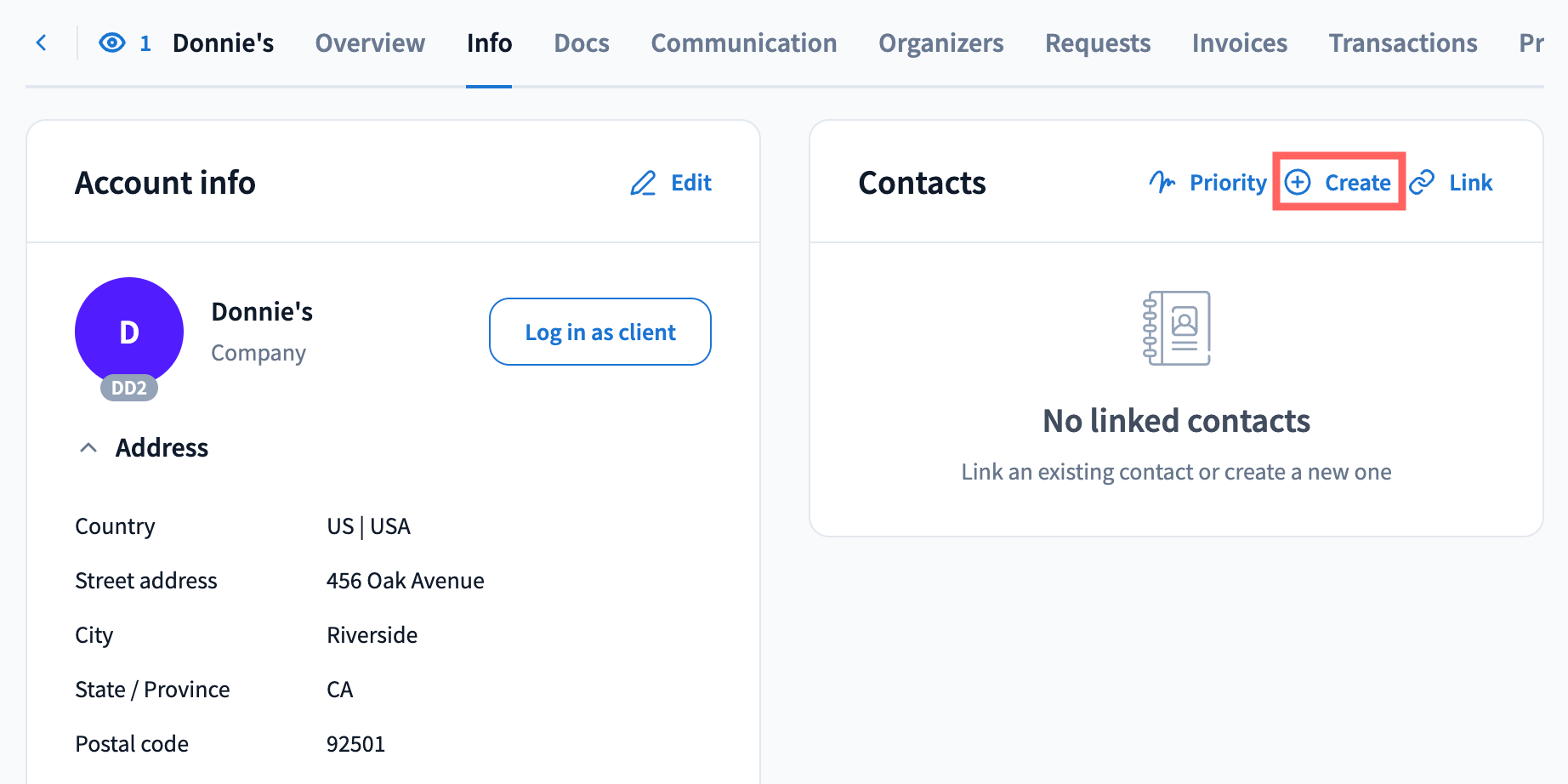This screenshot has width=1568, height=784.
Task: Select the Requests tab
Action: [x=1098, y=43]
